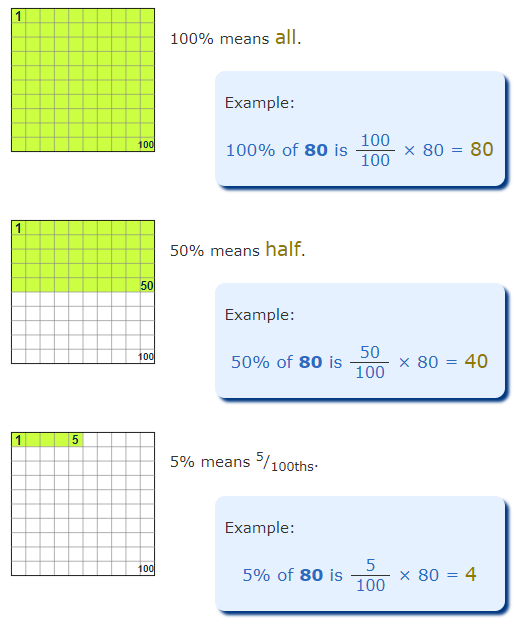The width and height of the screenshot is (521, 628).
Task: Click cell number 5 in bottom grid
Action: [x=75, y=440]
